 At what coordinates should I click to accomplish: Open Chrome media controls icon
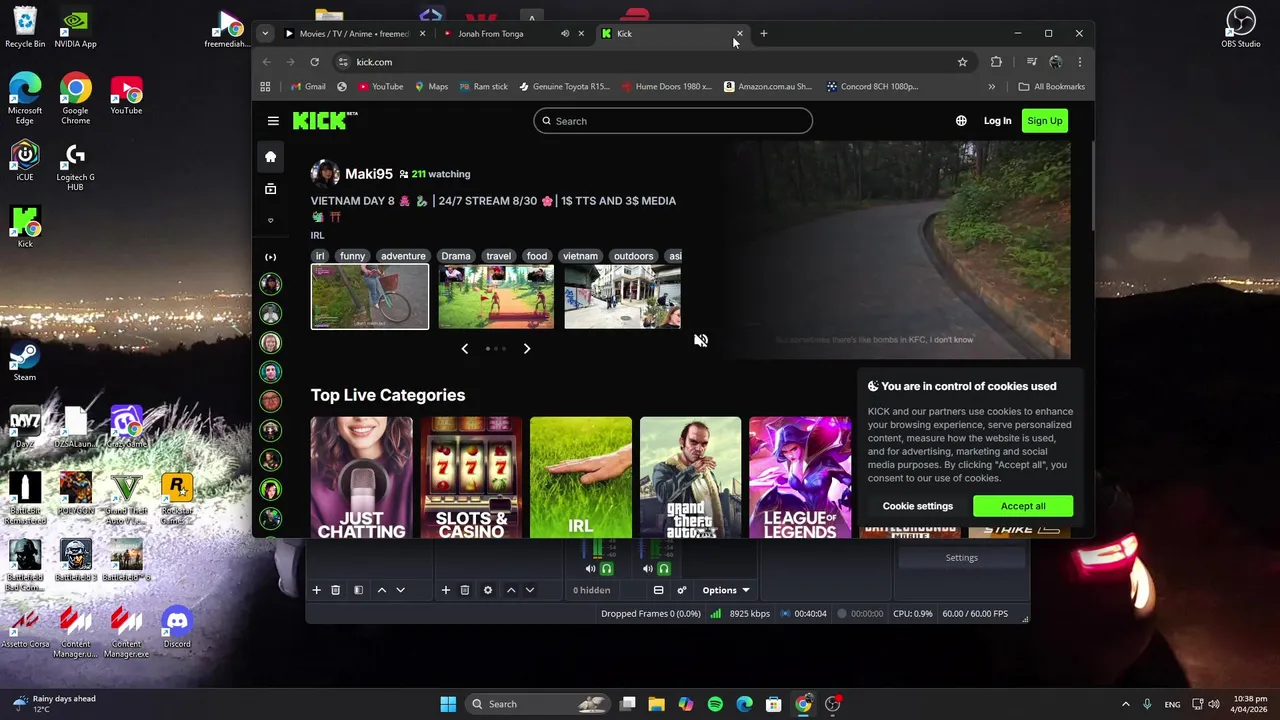pos(1031,62)
